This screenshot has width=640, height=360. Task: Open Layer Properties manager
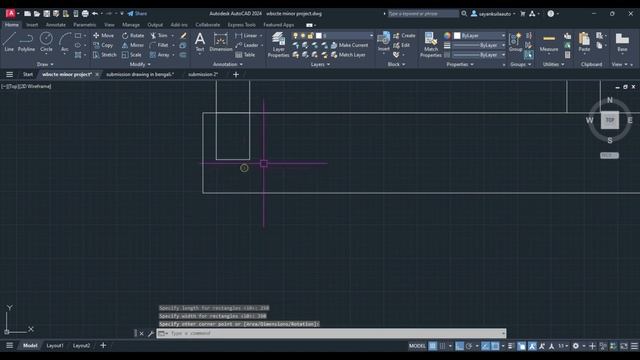pyautogui.click(x=278, y=44)
